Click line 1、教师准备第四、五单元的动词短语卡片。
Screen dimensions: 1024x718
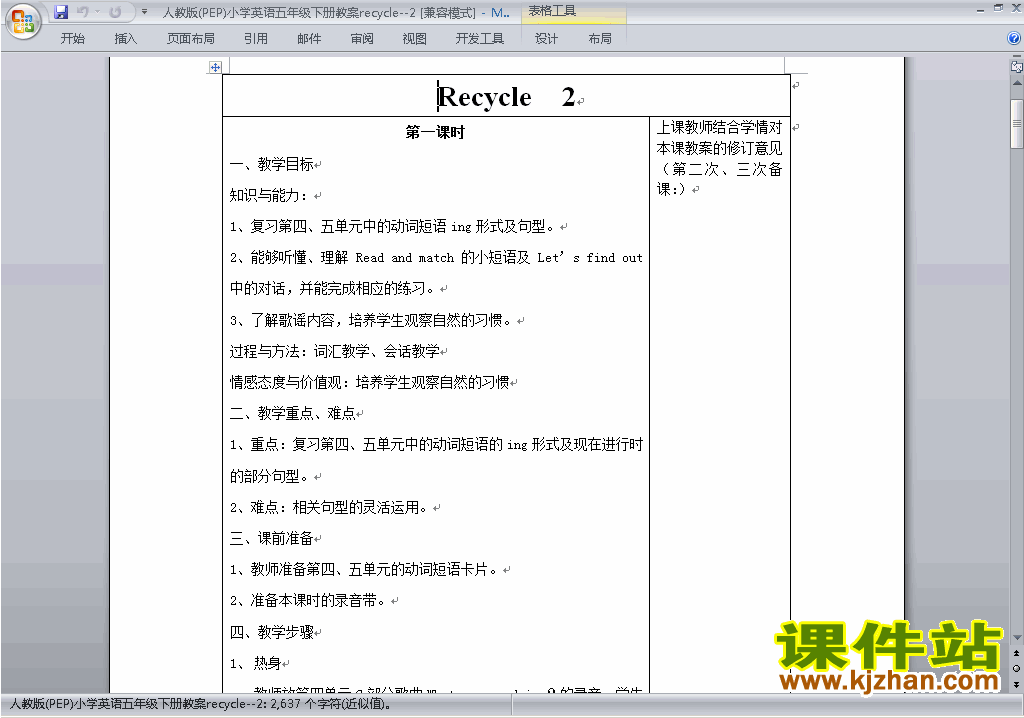click(363, 570)
